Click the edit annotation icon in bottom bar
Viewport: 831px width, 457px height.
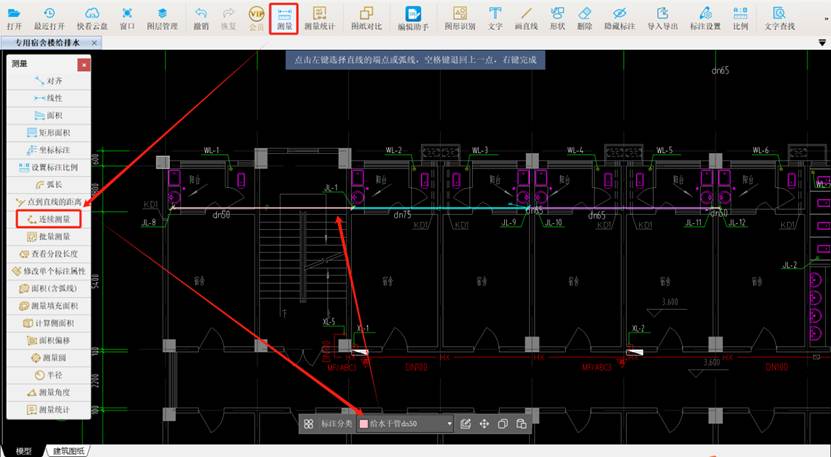[465, 424]
